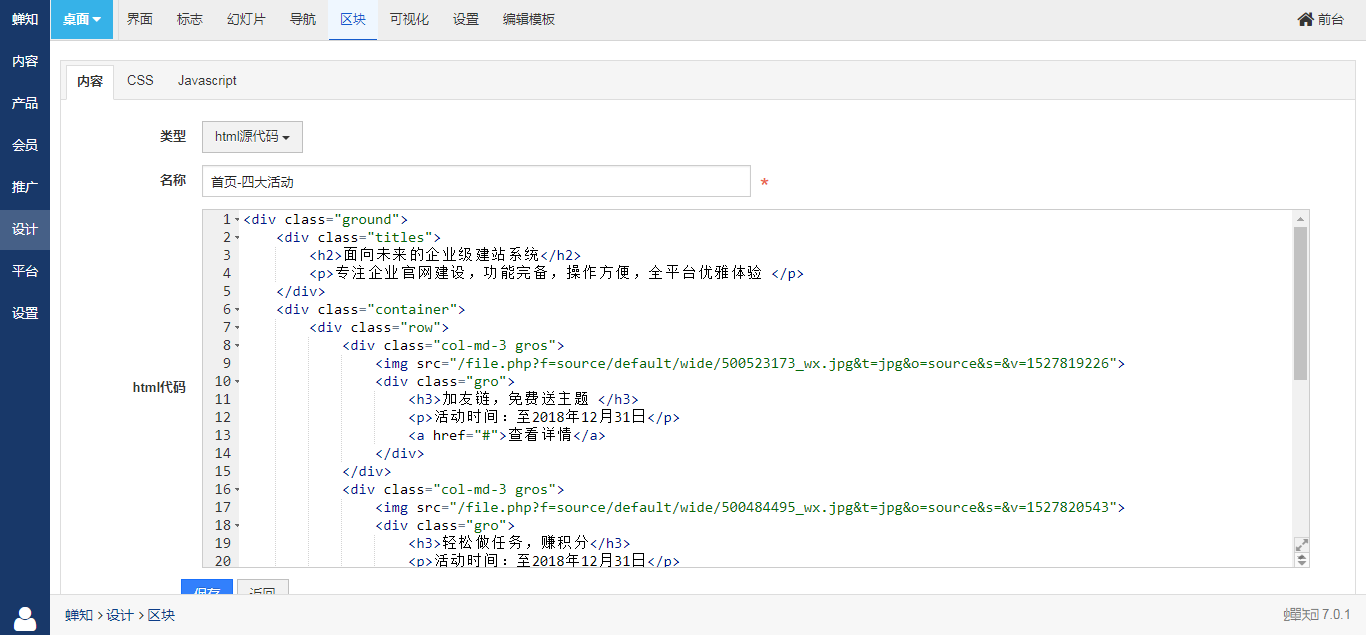Click the 蝉知 logo at top left
Image resolution: width=1366 pixels, height=635 pixels.
tap(25, 19)
